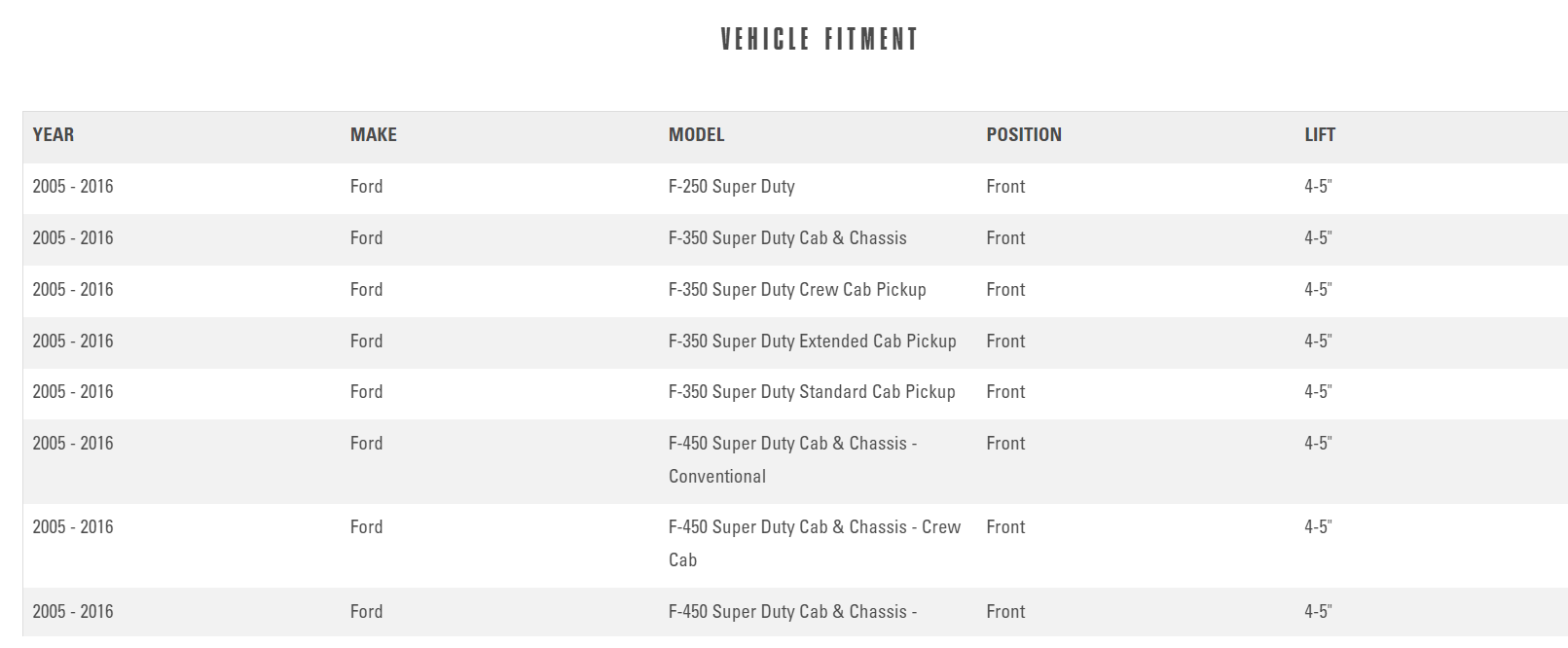Select F-350 Super Duty Cab & Chassis model
Screen dimensions: 1568x648
787,238
